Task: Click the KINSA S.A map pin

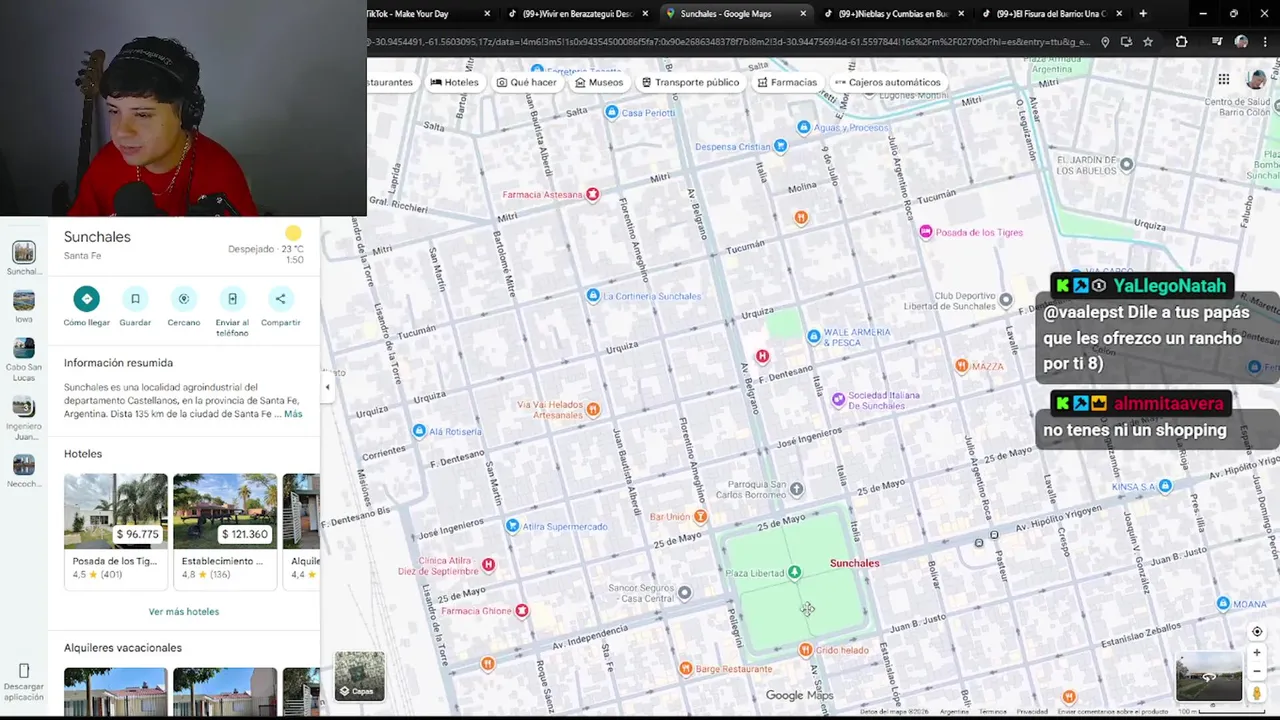Action: (x=1165, y=486)
